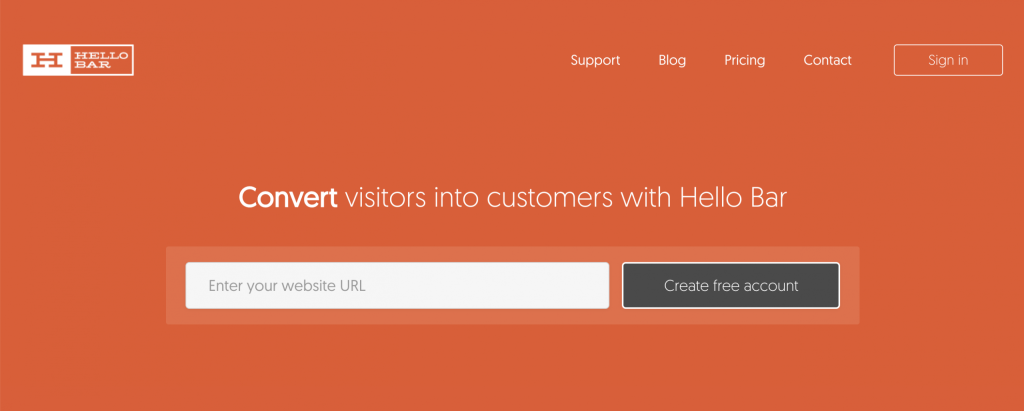The height and width of the screenshot is (411, 1024).
Task: Go to the Blog
Action: click(x=672, y=60)
